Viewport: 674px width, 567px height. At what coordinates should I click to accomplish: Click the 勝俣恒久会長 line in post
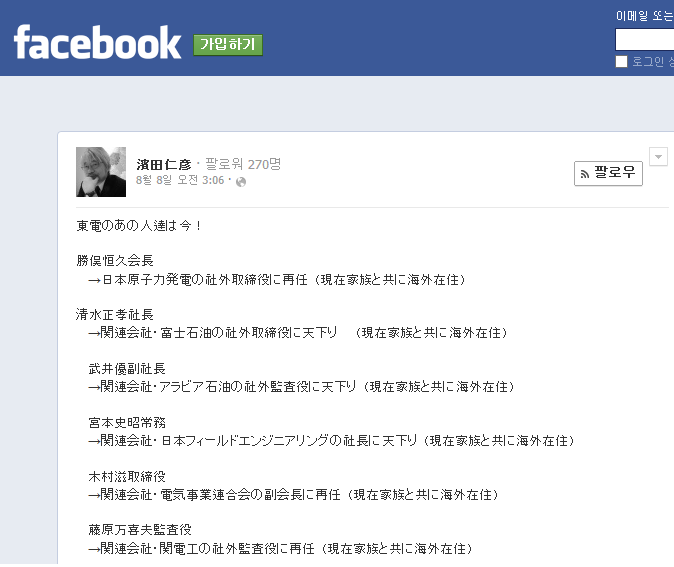click(x=115, y=261)
